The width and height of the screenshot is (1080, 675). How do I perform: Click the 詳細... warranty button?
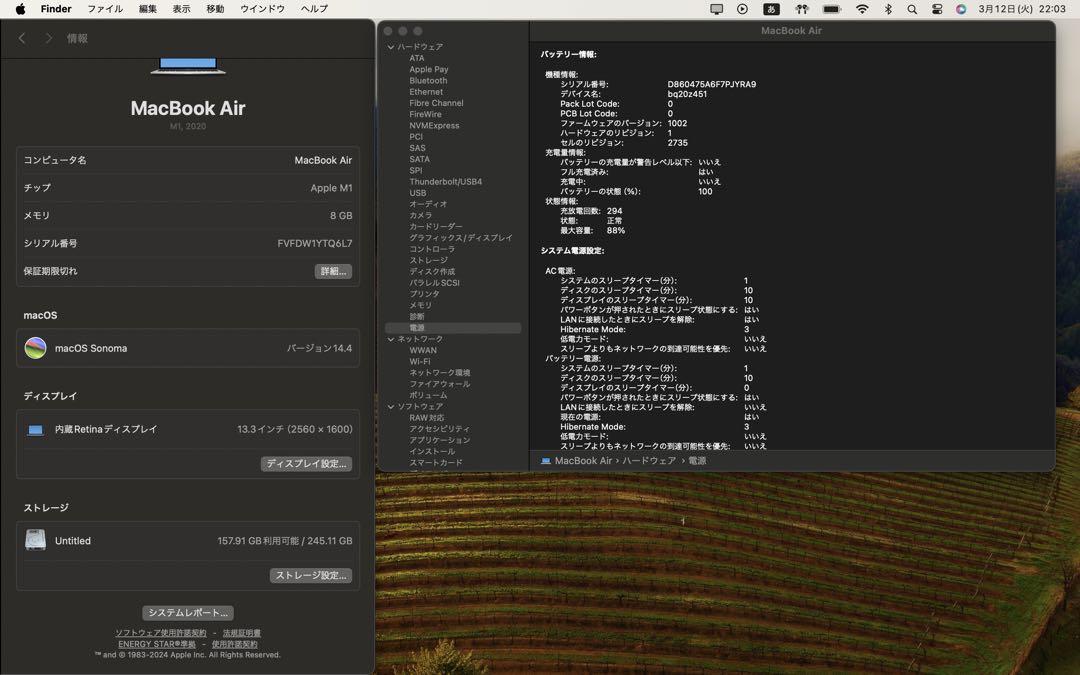pos(333,271)
